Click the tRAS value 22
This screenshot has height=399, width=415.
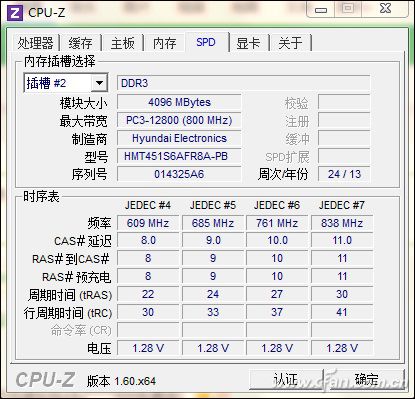148,294
